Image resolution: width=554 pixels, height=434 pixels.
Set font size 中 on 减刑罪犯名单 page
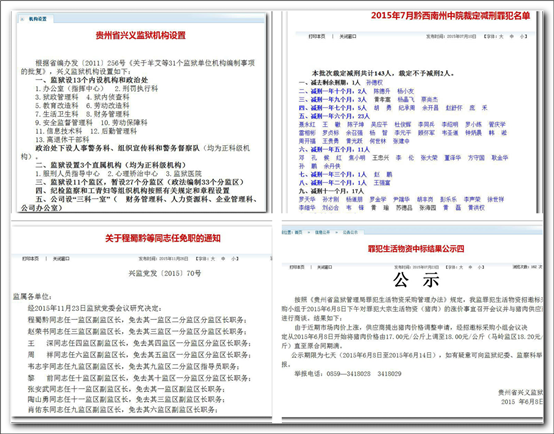512,36
